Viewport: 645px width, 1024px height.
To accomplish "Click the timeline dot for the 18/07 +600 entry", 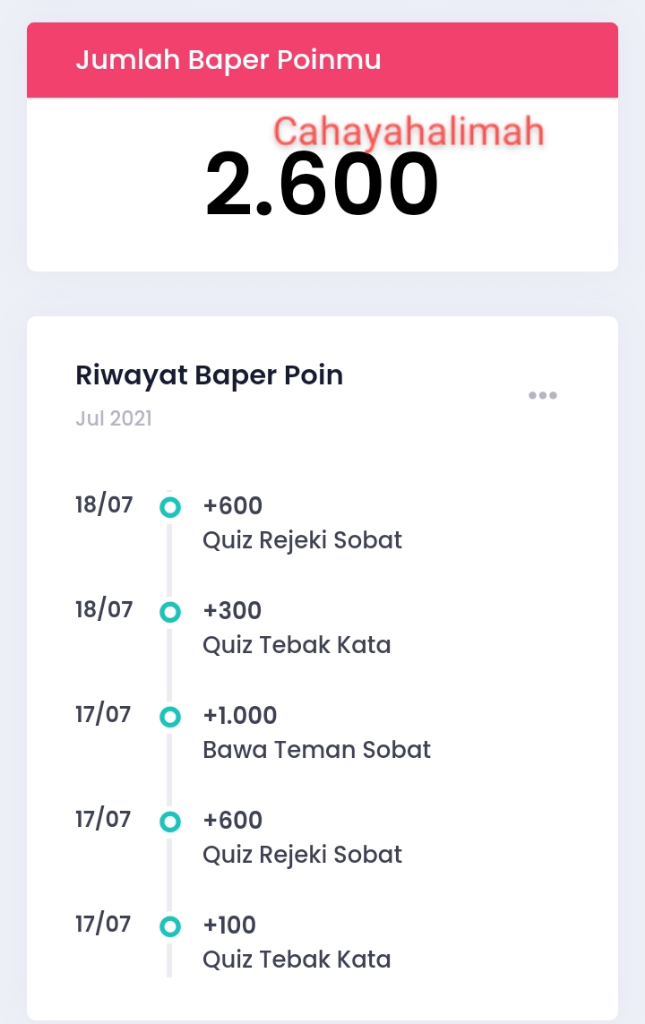I will pos(170,507).
